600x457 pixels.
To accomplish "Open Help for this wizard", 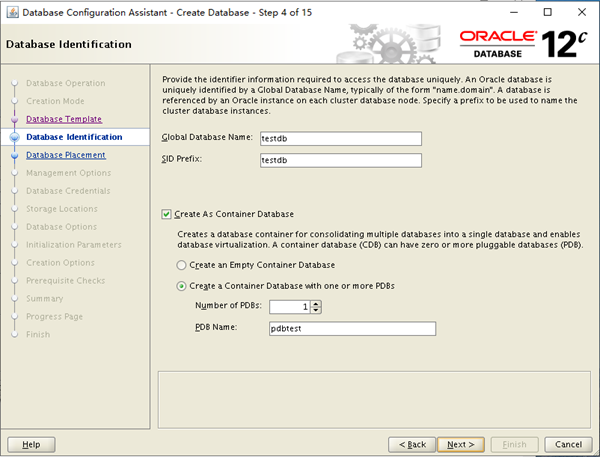I will [x=31, y=444].
